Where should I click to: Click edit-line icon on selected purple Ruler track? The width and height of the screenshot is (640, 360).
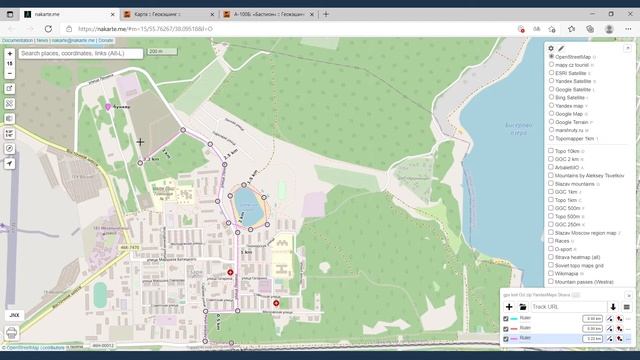609,339
